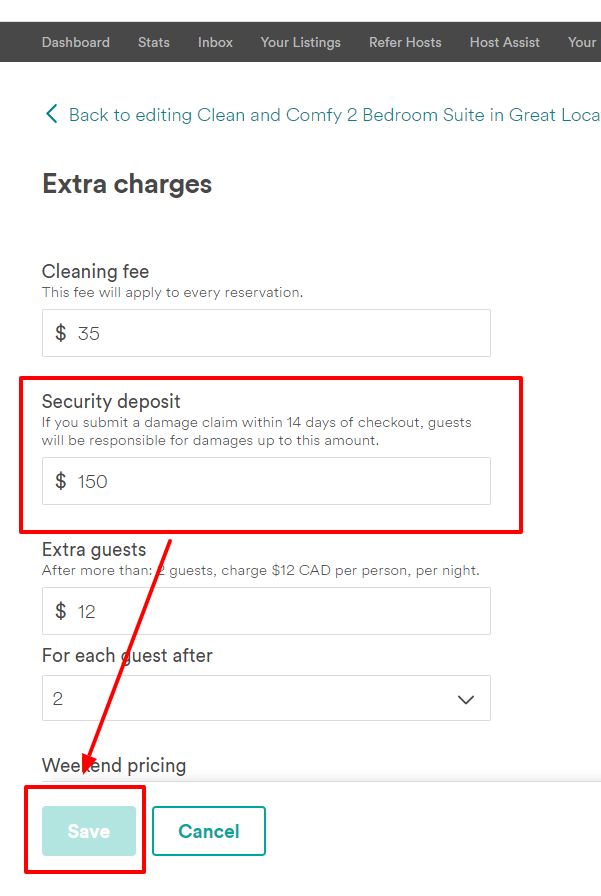Open the Inbox from the navigation bar
This screenshot has width=601, height=896.
coord(215,42)
